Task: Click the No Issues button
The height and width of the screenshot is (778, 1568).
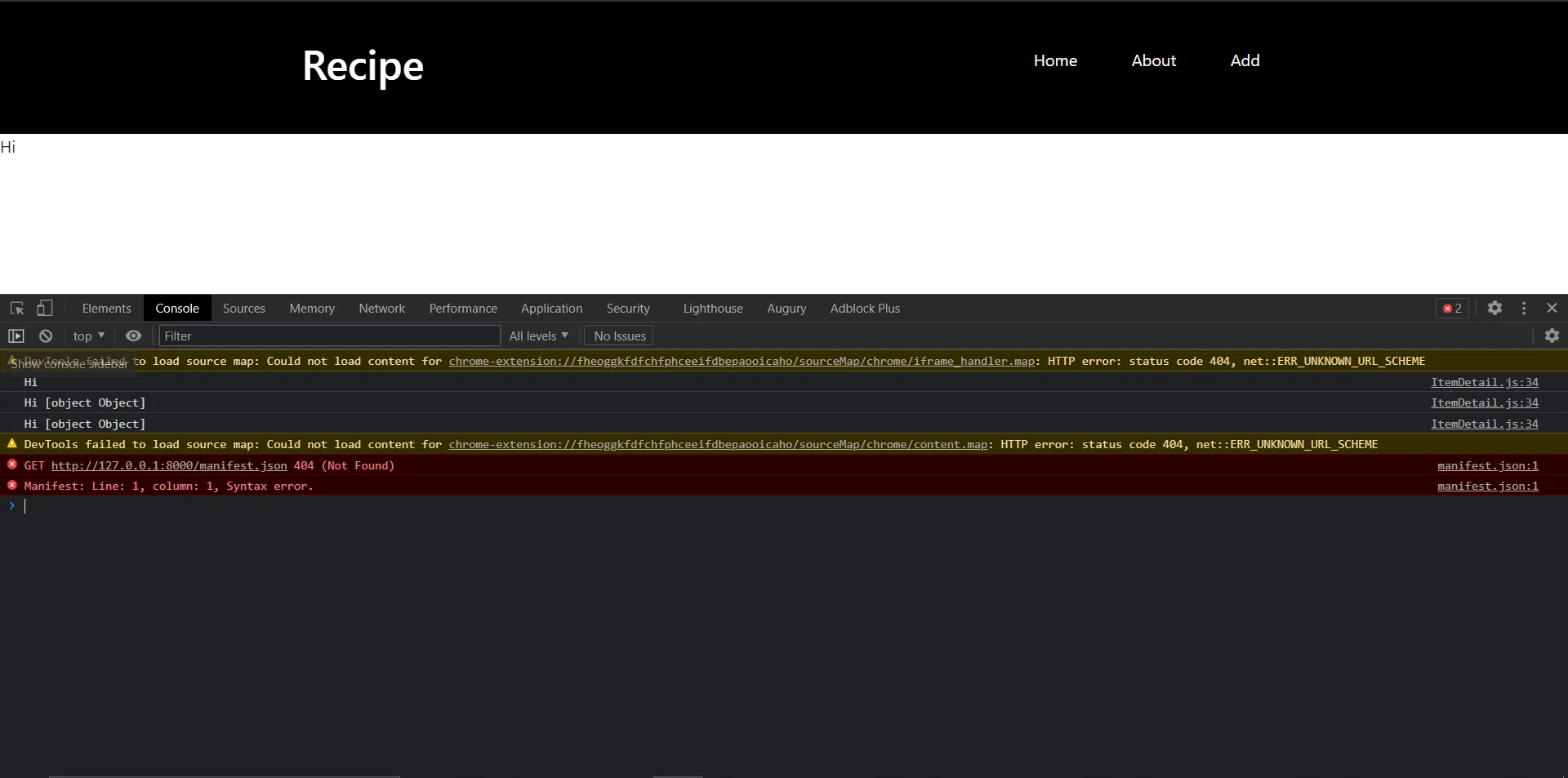Action: coord(619,336)
